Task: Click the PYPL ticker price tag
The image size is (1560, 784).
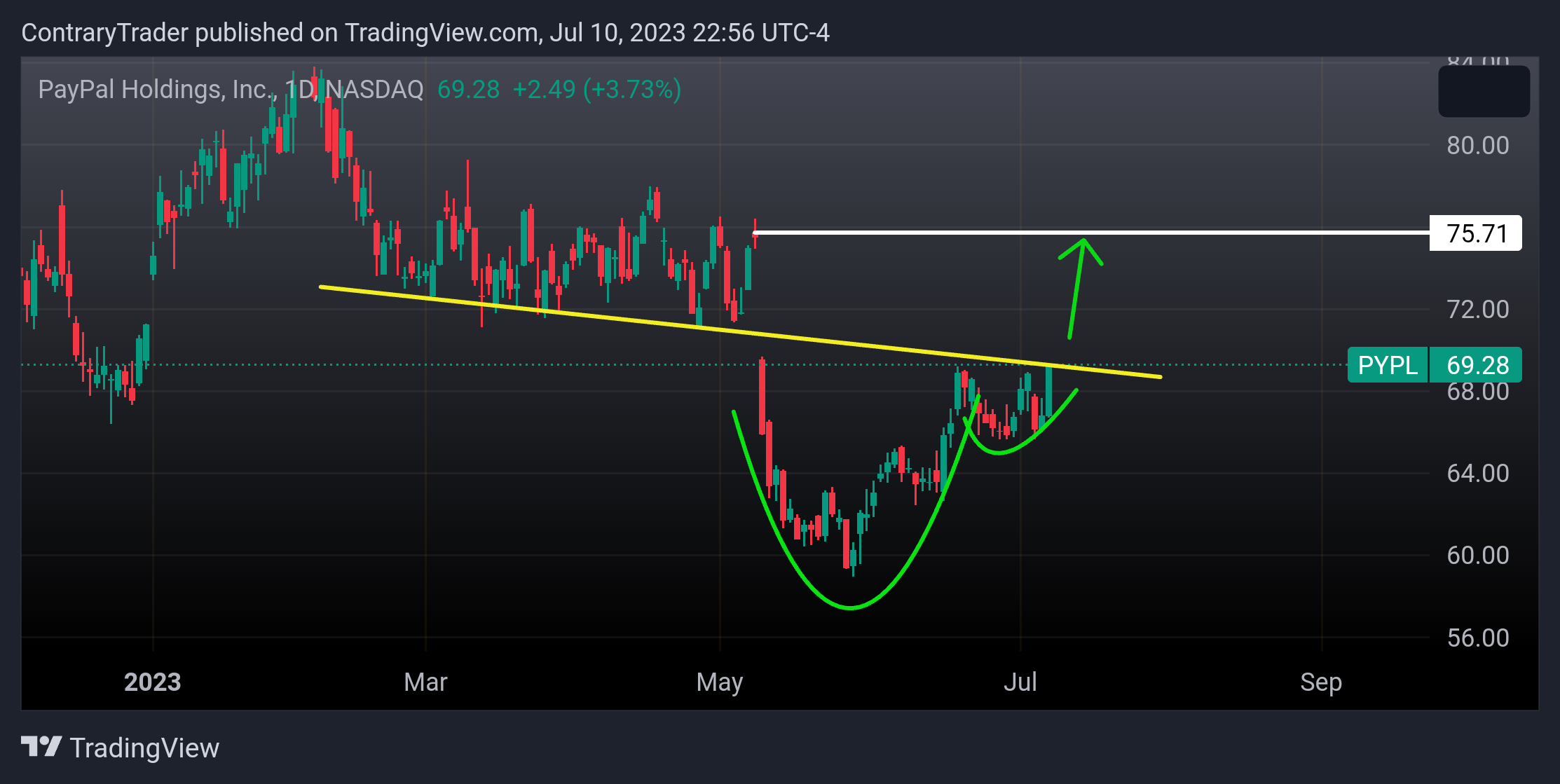Action: 1388,365
